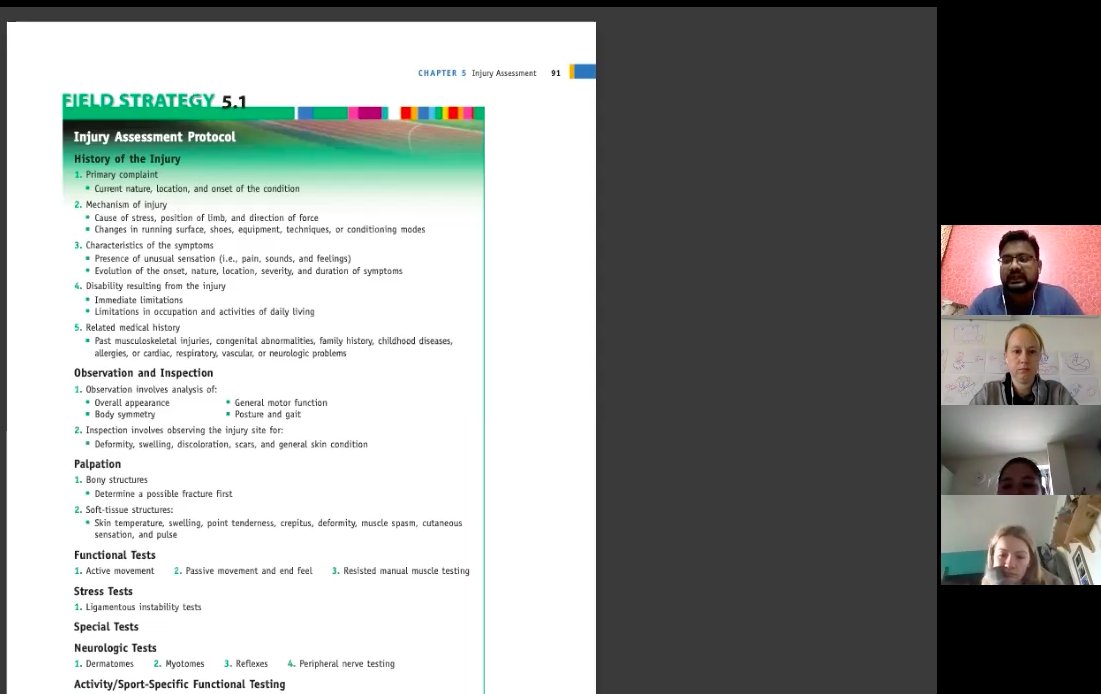The height and width of the screenshot is (694, 1101).
Task: Click the 'Dermatomes' item
Action: [x=110, y=664]
